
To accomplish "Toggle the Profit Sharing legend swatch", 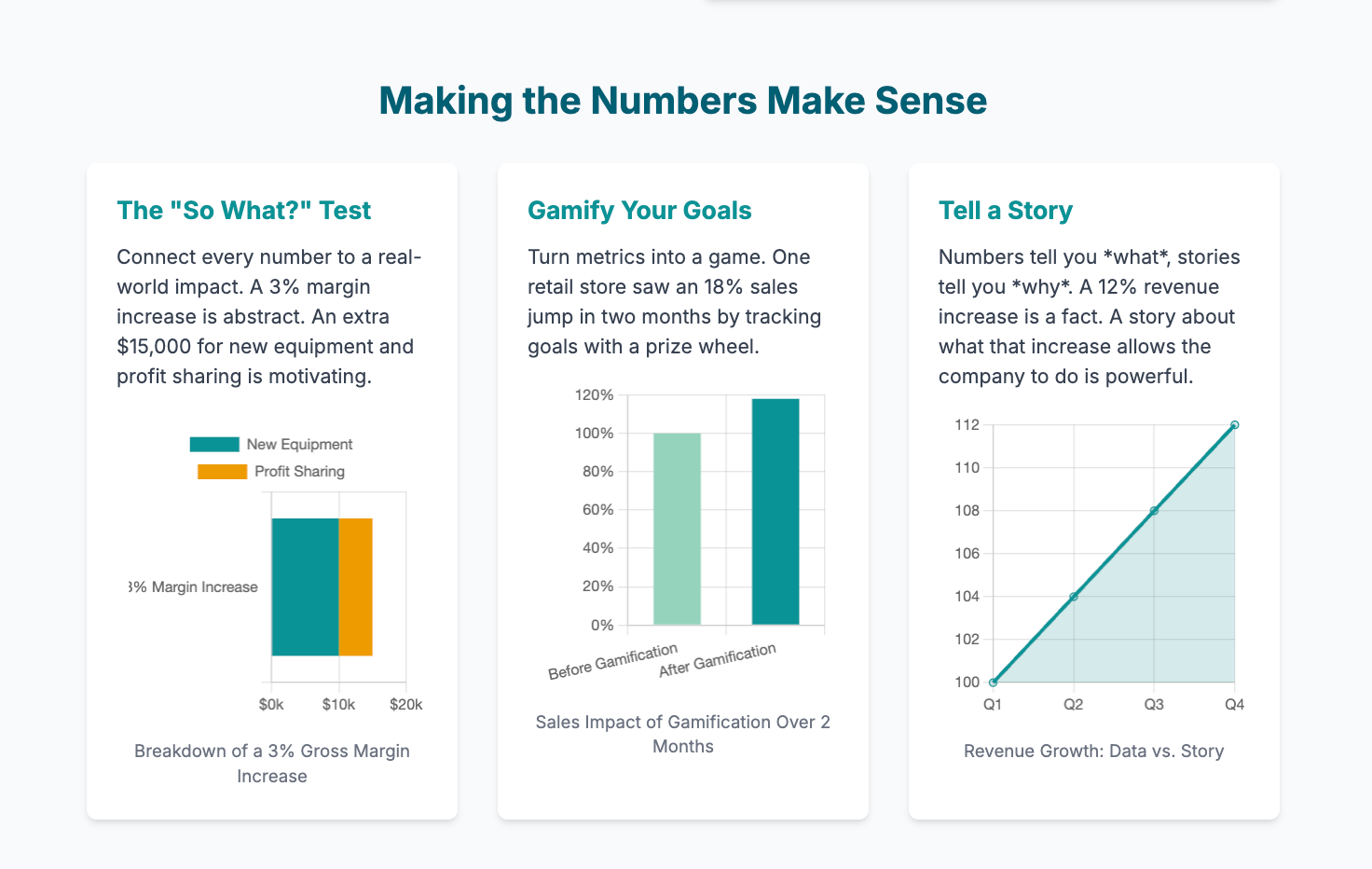I will point(222,472).
